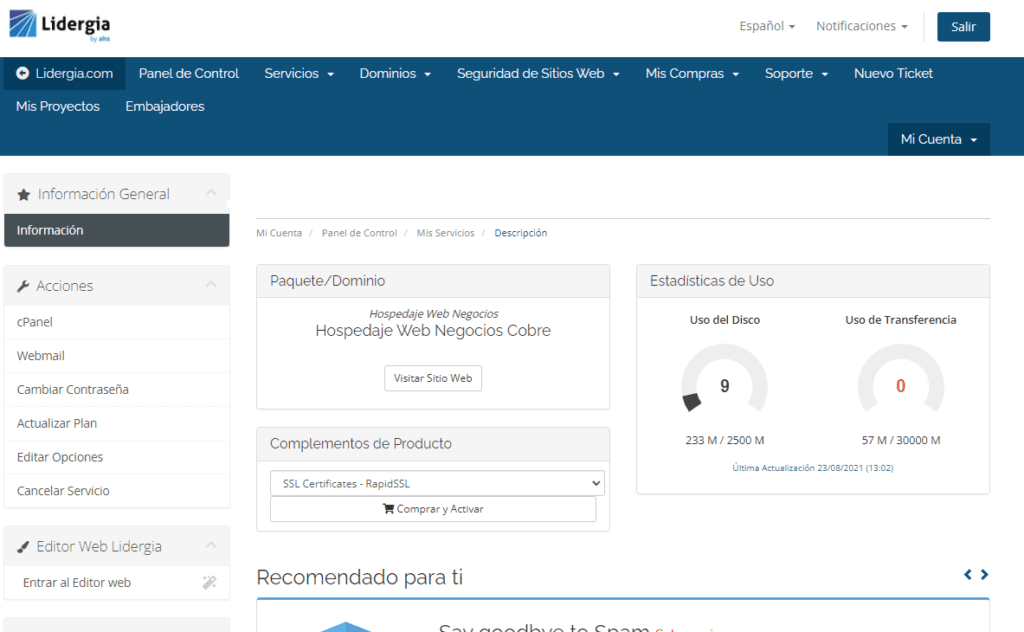Click the brush icon beside Editor Web Lidergia
1024x632 pixels.
(23, 547)
